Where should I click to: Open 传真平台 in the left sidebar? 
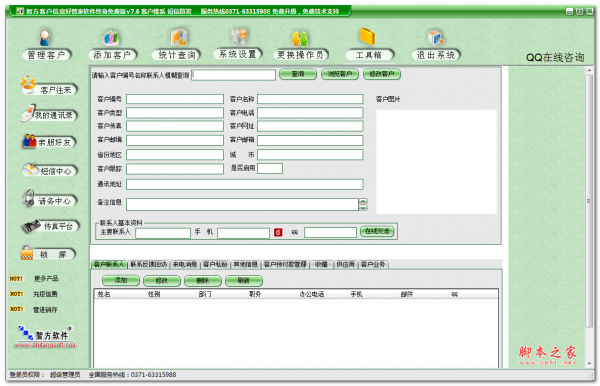coord(51,226)
